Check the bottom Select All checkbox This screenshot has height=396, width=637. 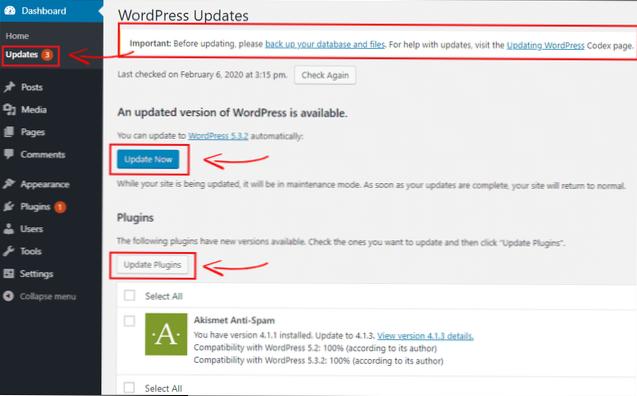tap(129, 387)
